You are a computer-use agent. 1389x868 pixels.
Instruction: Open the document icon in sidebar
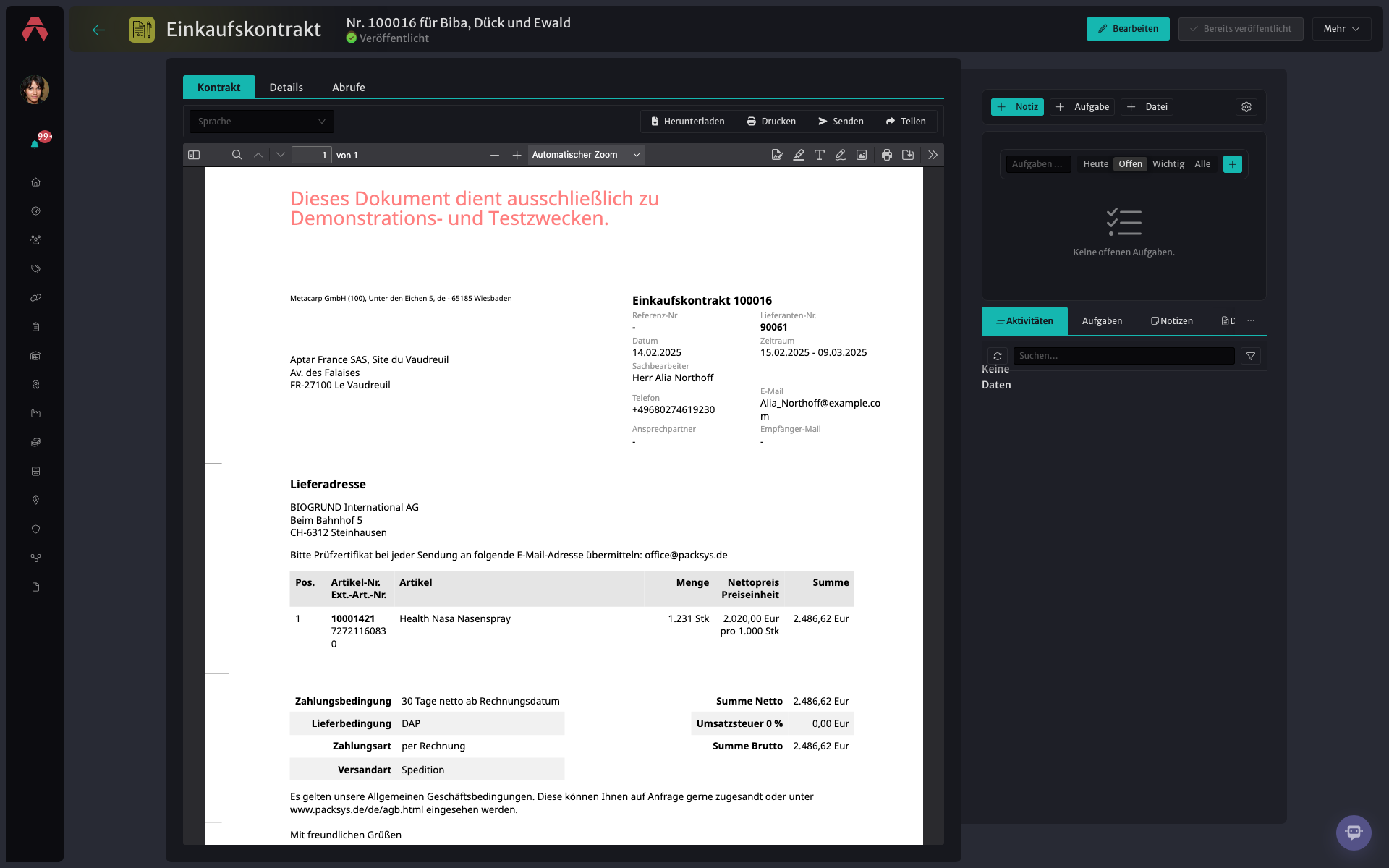35,587
